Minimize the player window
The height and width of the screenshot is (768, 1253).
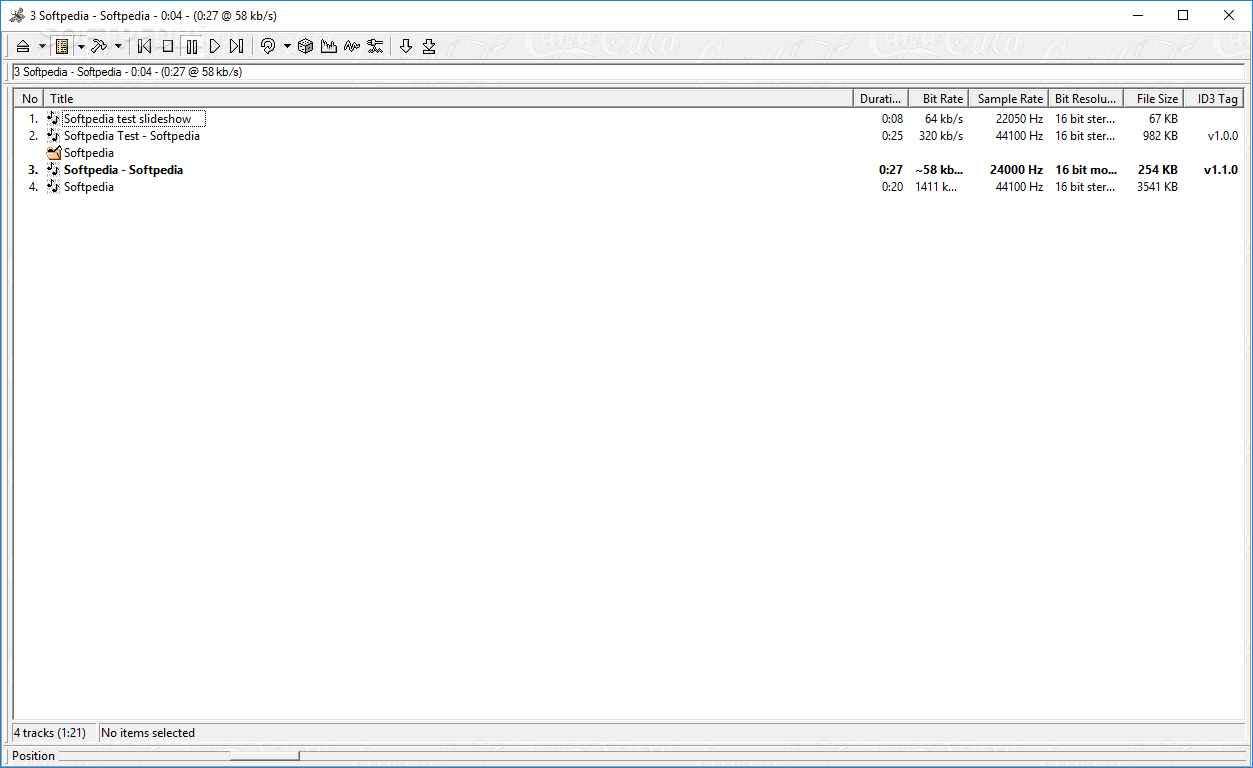point(1138,15)
